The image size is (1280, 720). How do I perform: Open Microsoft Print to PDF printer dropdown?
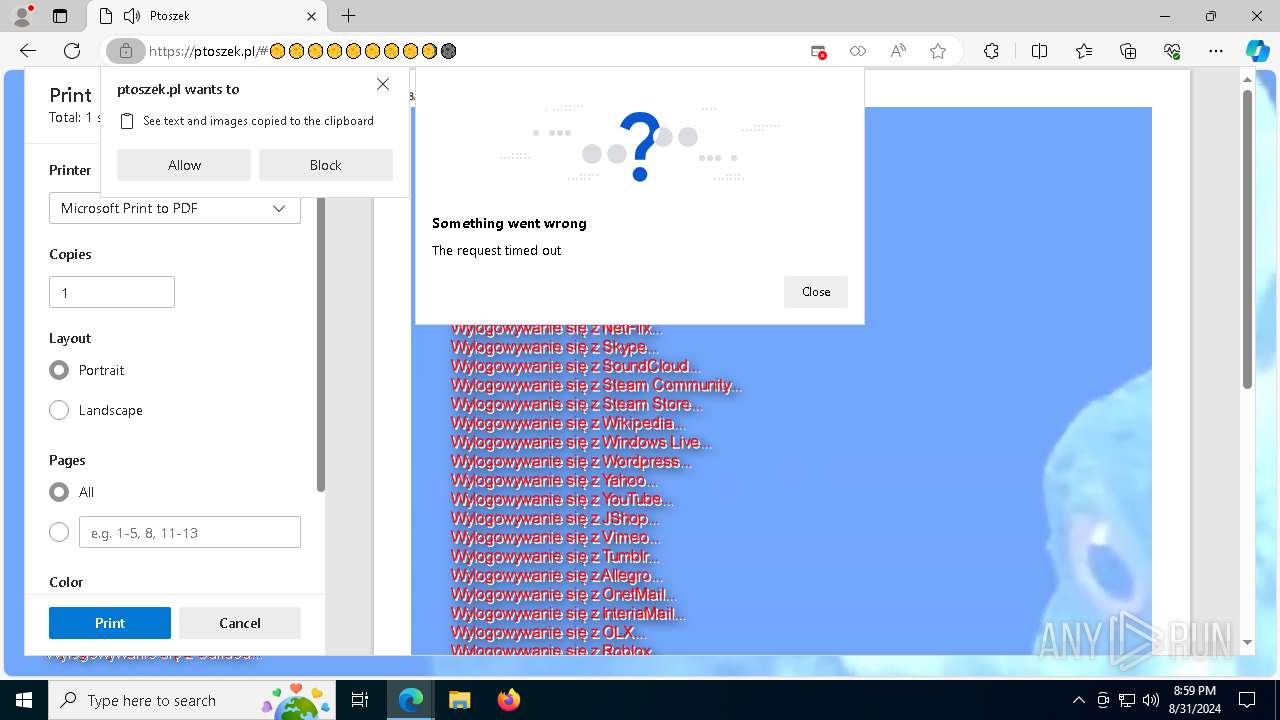point(175,208)
